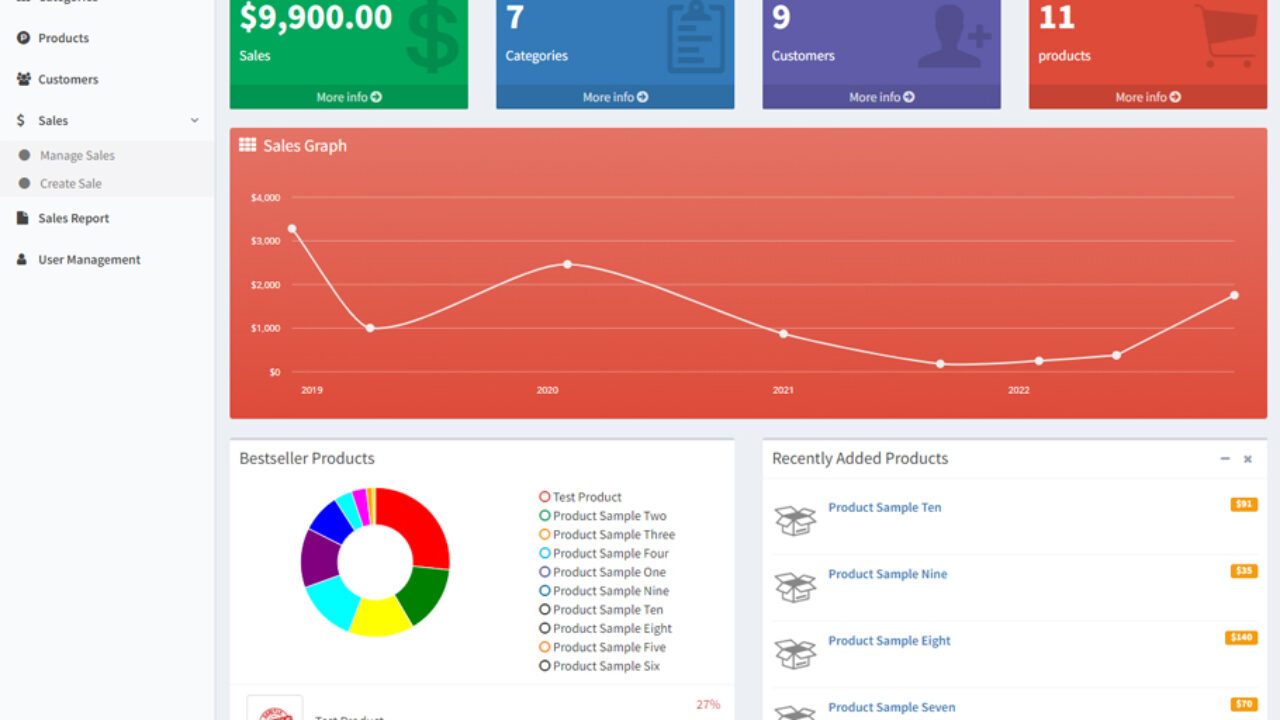The width and height of the screenshot is (1280, 720).
Task: Open the Products sidebar item
Action: [63, 38]
